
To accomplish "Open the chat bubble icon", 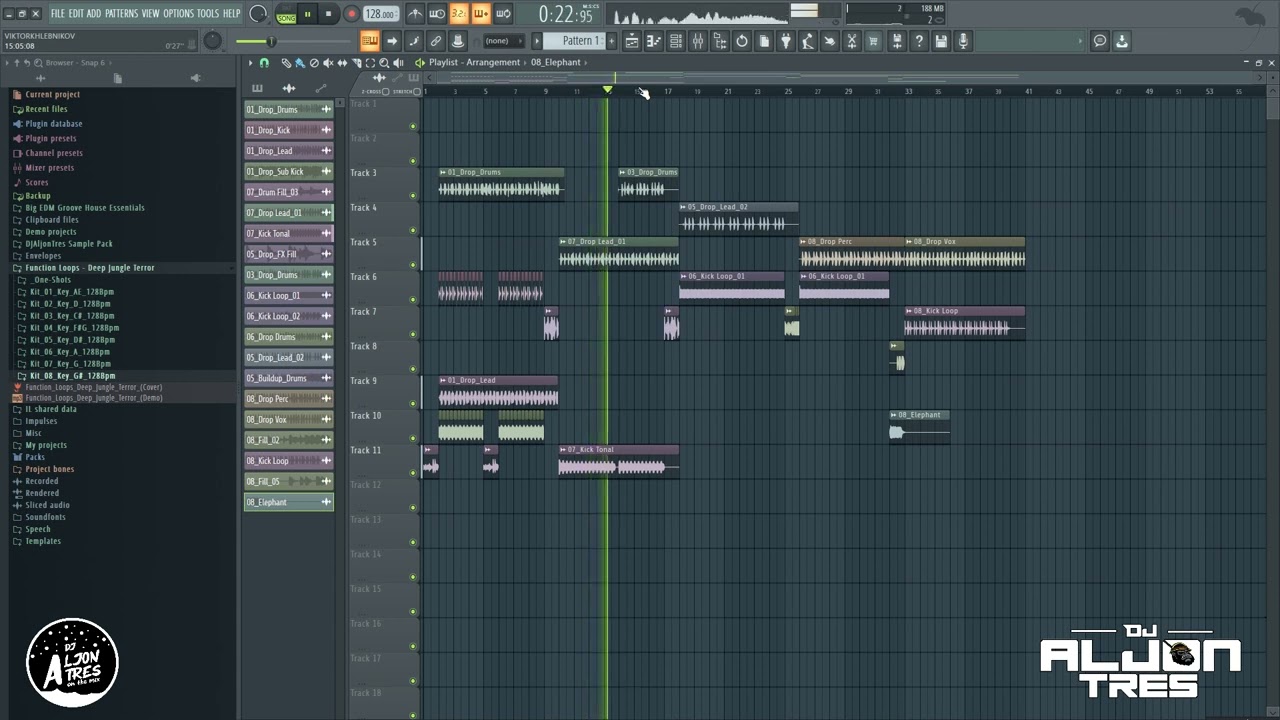I will (x=1100, y=41).
